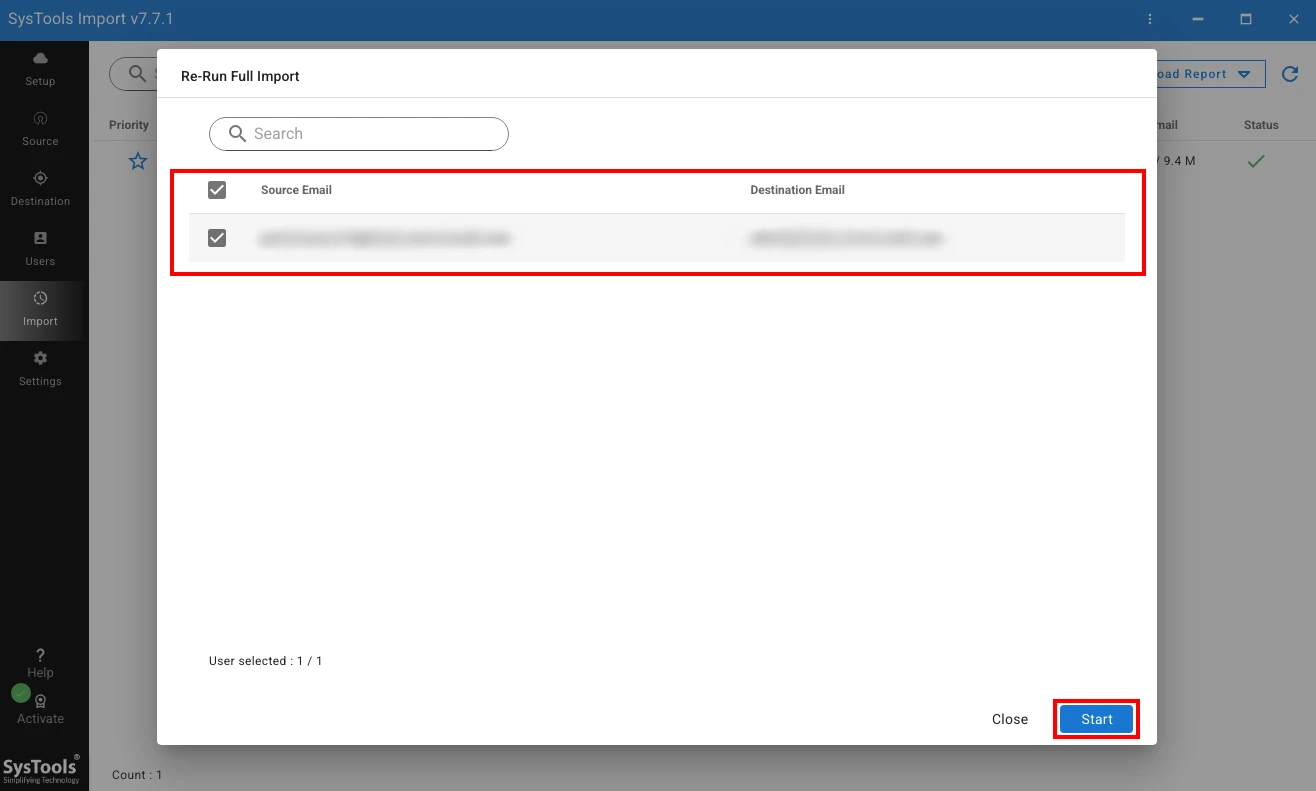
Task: Expand the Download Report dropdown
Action: click(1244, 75)
